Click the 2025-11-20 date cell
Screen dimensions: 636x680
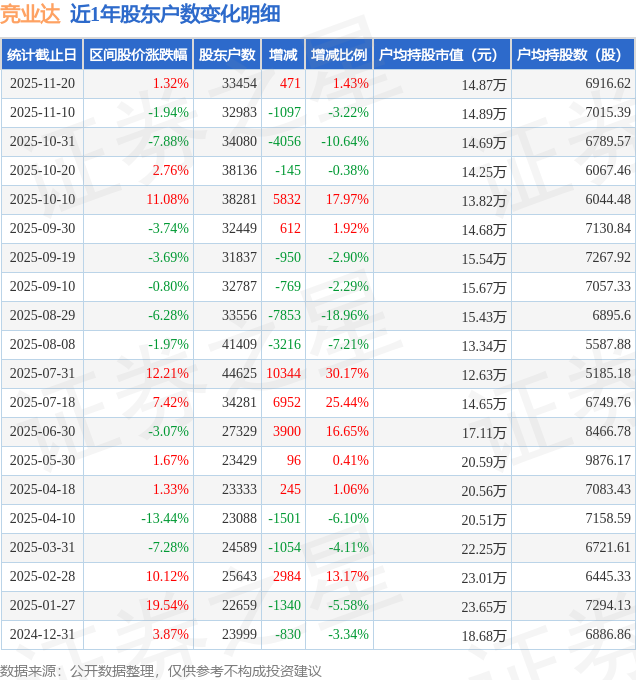pyautogui.click(x=42, y=84)
